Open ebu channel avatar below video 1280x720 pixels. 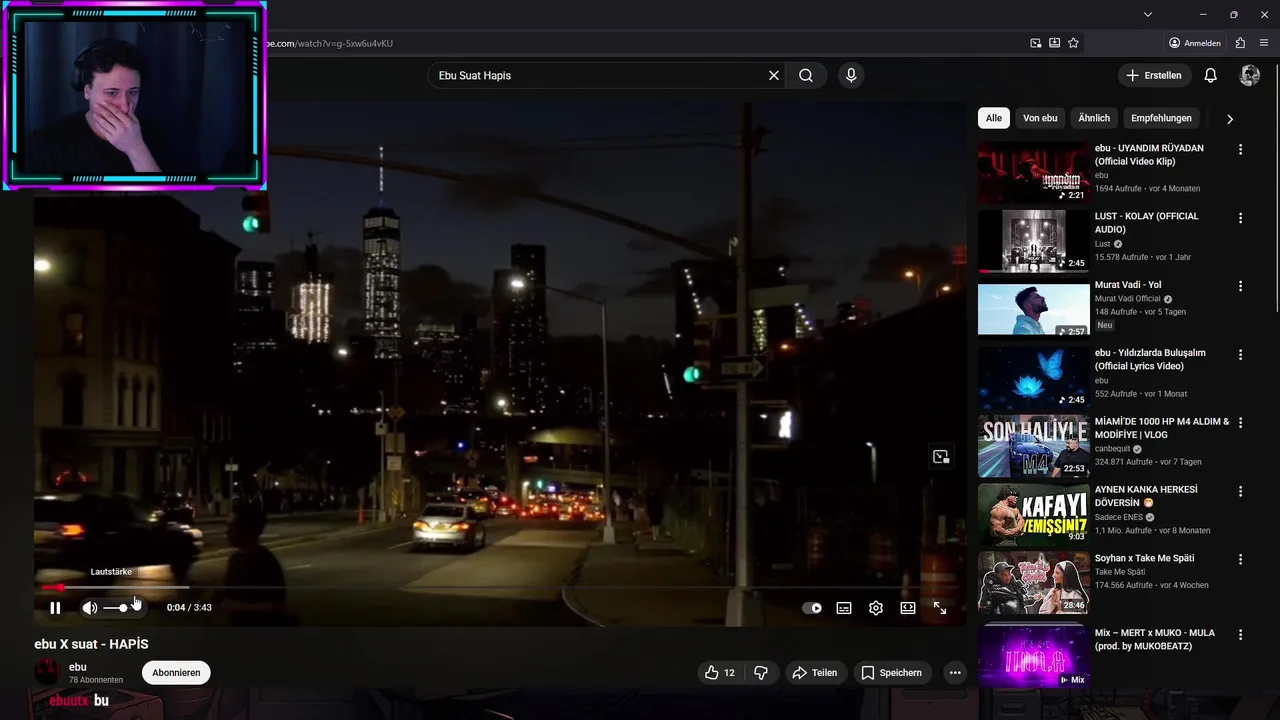47,673
